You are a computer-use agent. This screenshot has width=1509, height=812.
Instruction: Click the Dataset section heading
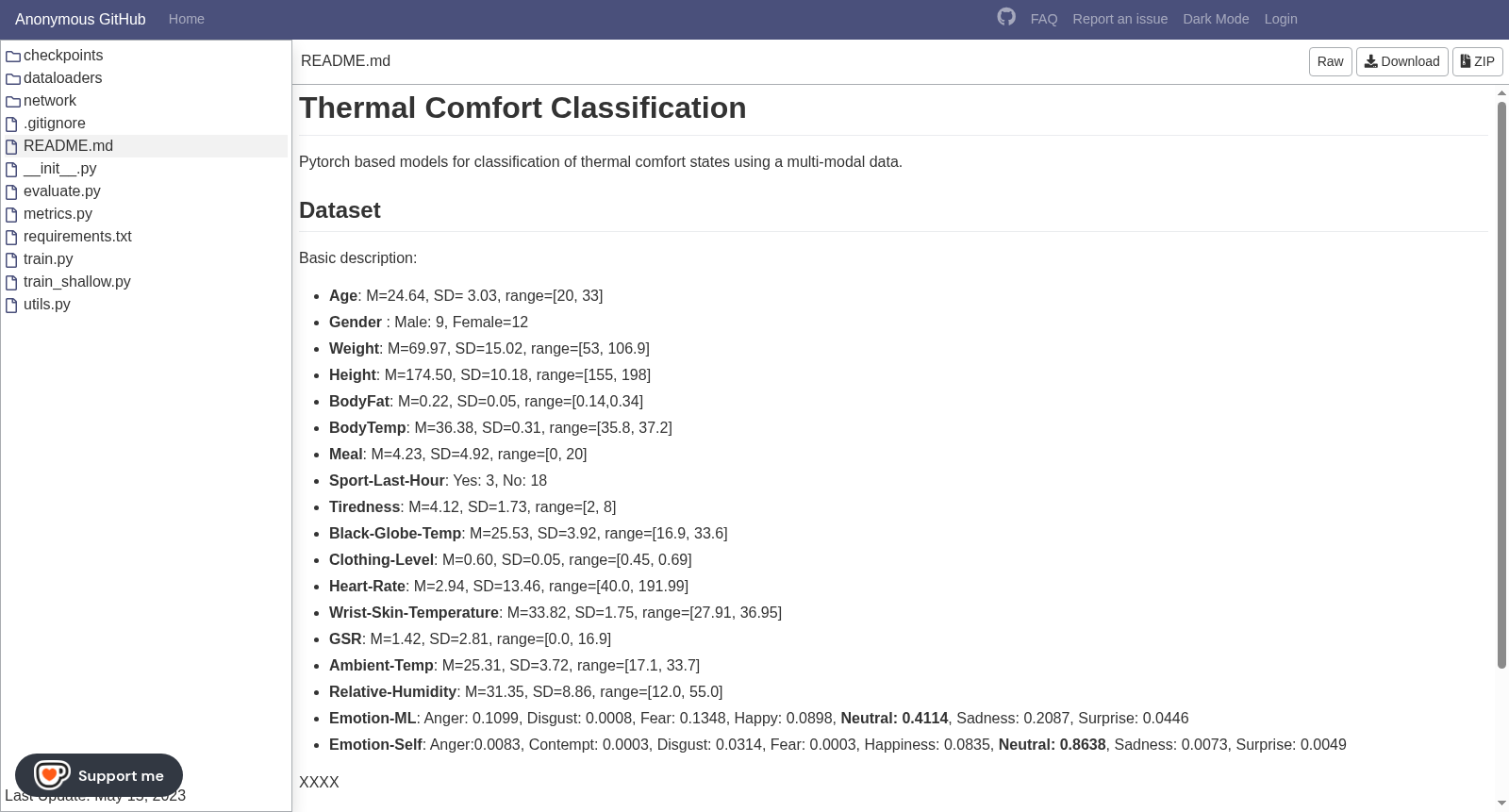coord(340,210)
